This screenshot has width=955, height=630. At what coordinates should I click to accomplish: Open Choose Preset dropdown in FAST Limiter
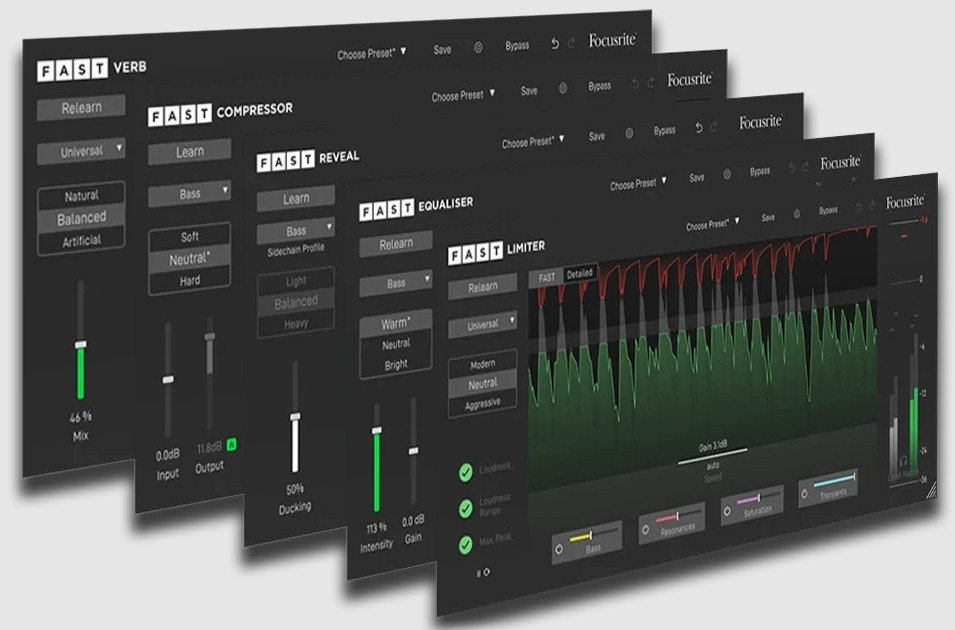(x=713, y=224)
